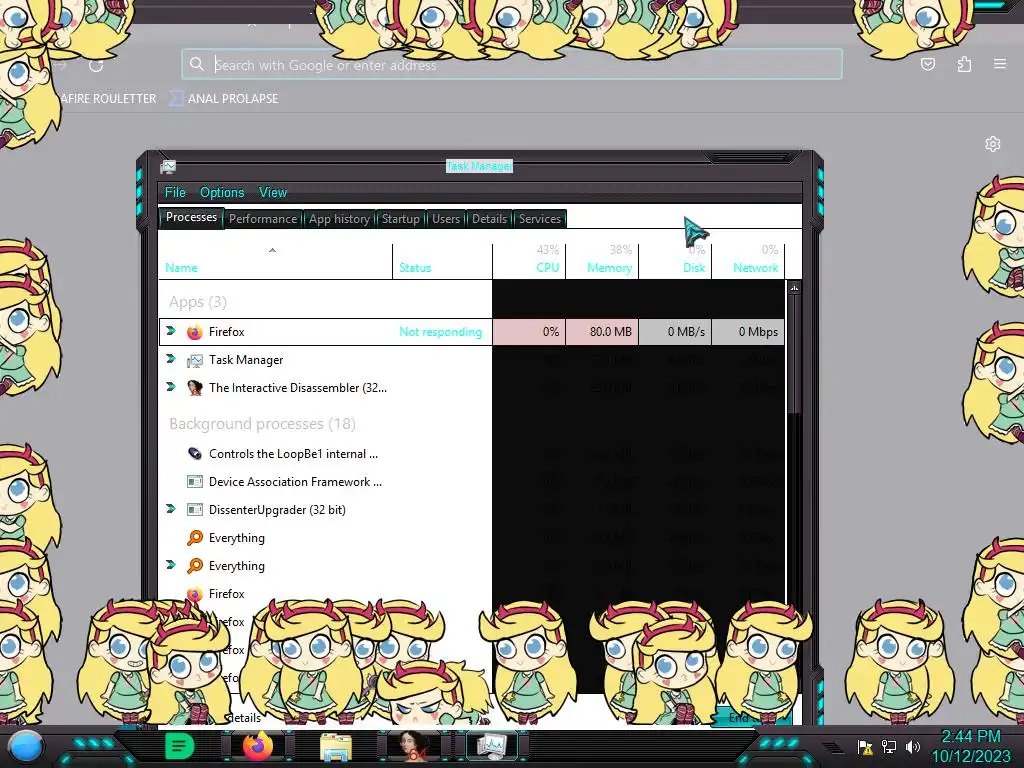Click the Interactive Disassembler row icon

195,388
